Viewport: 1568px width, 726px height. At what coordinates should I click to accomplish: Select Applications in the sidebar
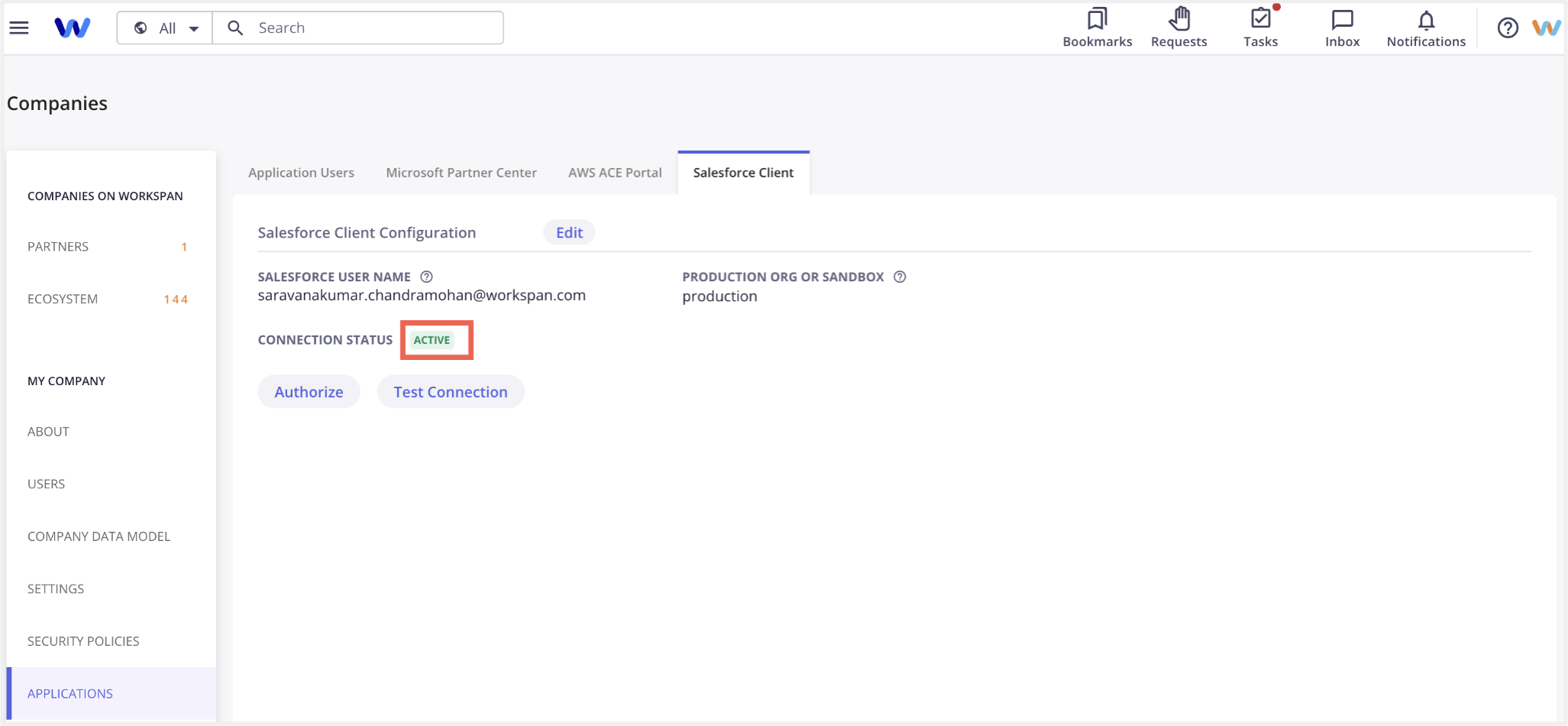coord(112,693)
